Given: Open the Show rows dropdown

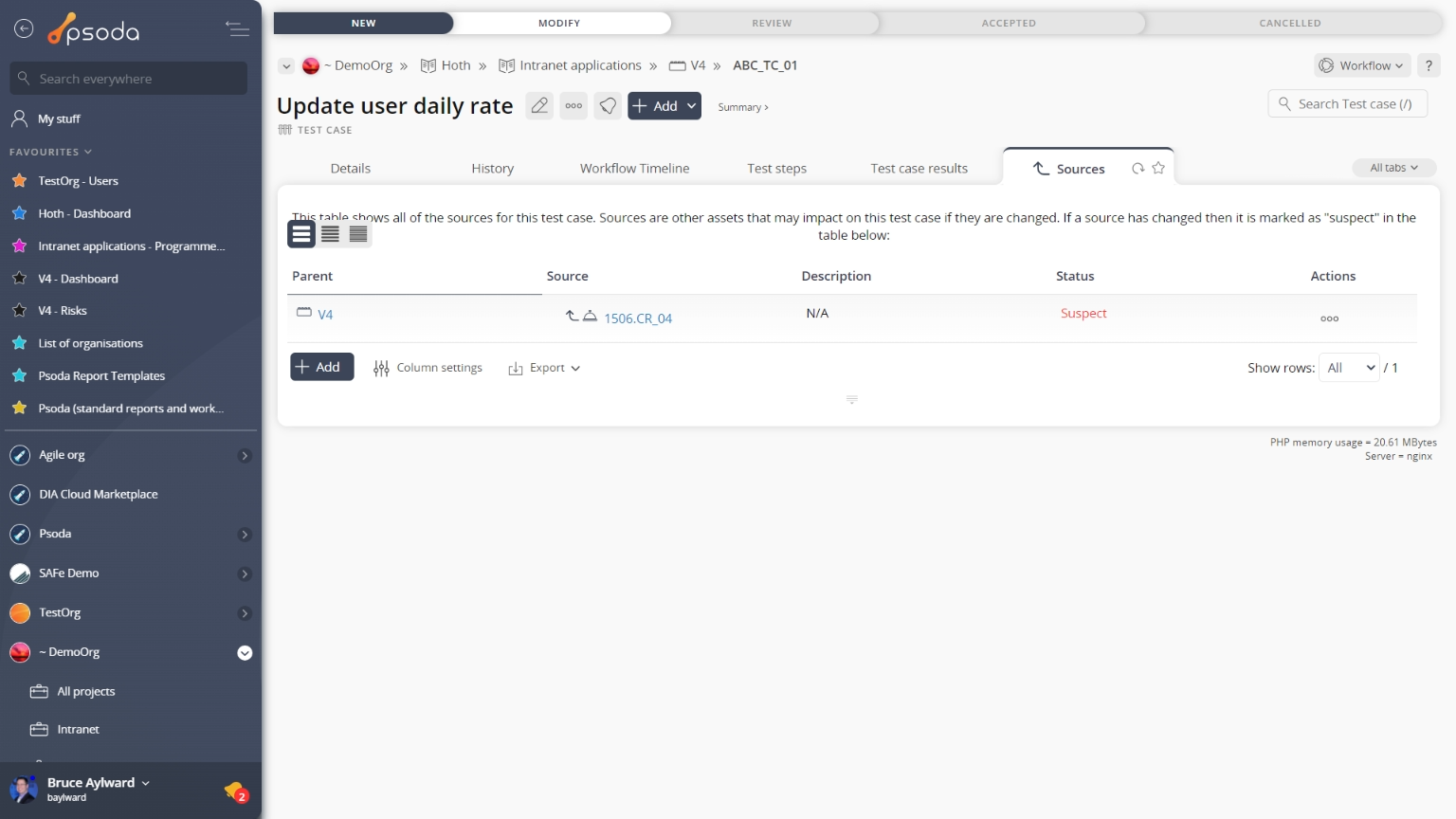Looking at the screenshot, I should (1349, 368).
